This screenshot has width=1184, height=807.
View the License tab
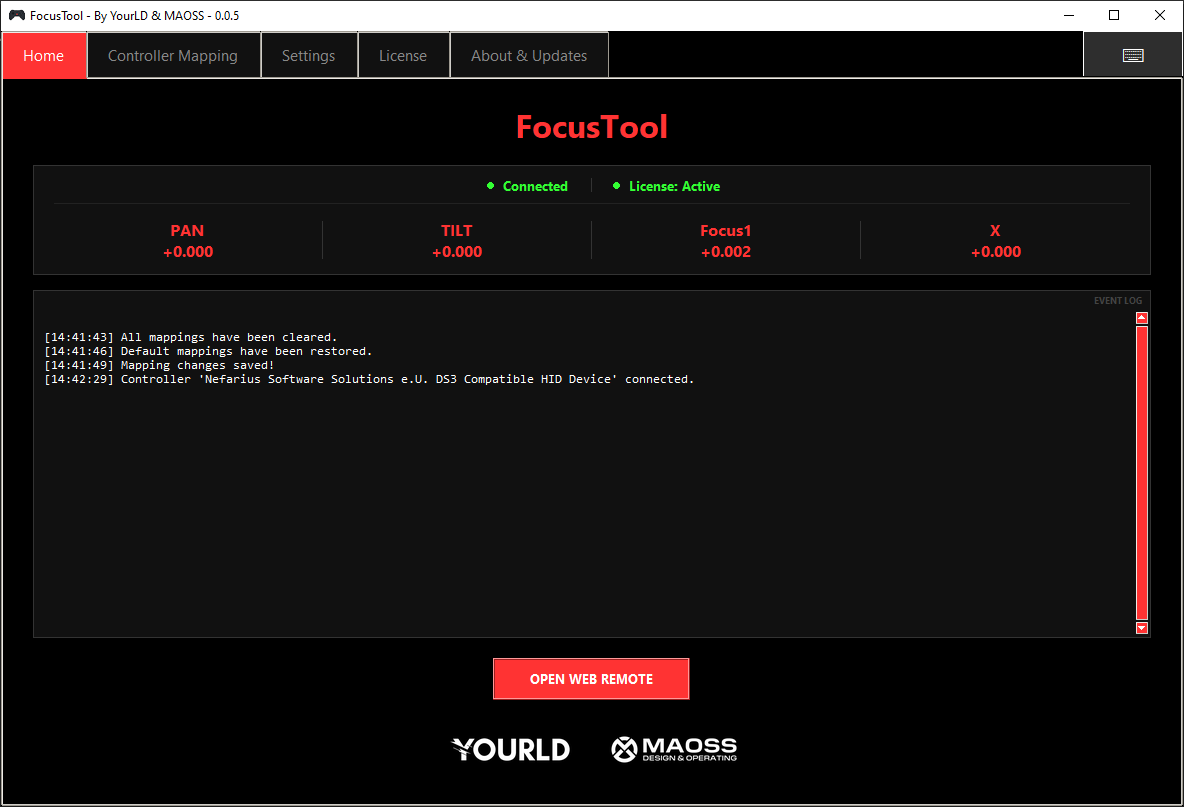coord(403,55)
